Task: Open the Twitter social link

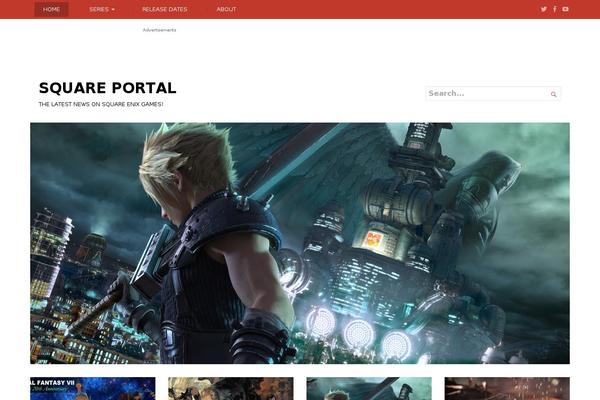Action: pos(544,9)
